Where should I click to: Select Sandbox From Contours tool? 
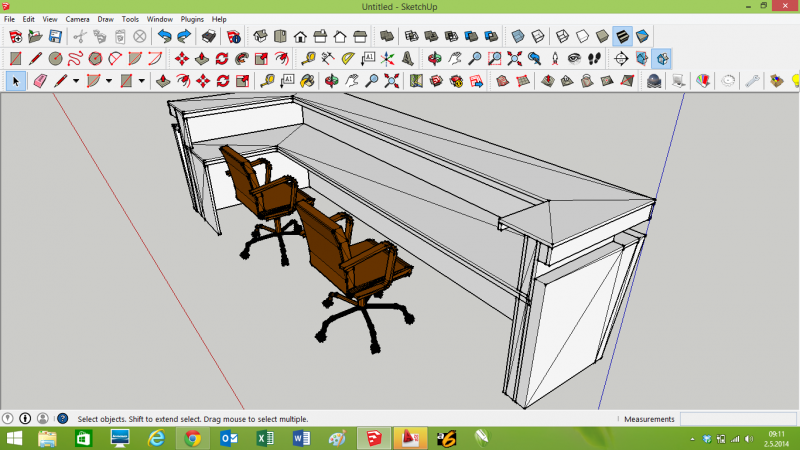point(503,81)
